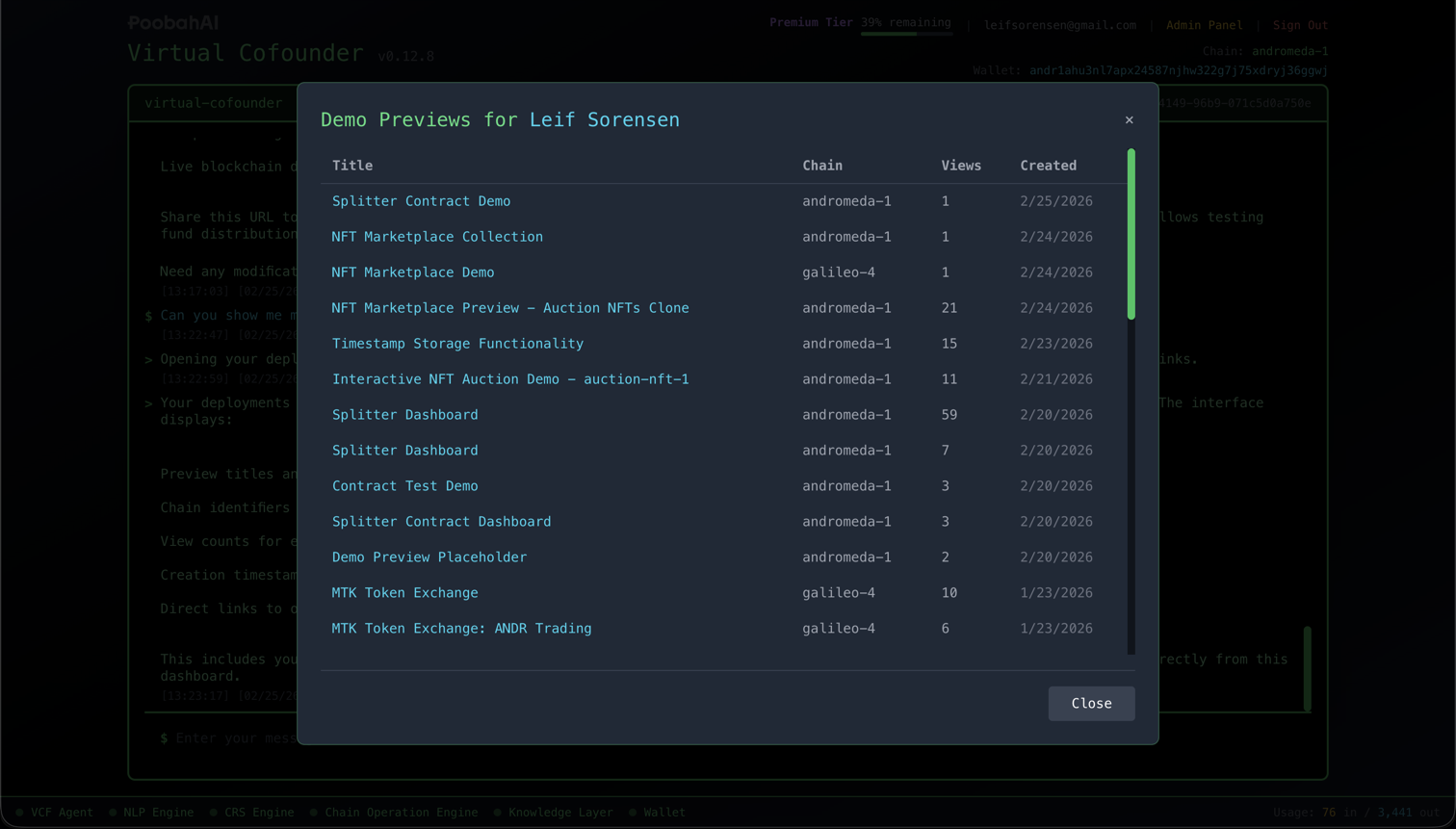Dismiss the modal via the X icon

[x=1129, y=119]
